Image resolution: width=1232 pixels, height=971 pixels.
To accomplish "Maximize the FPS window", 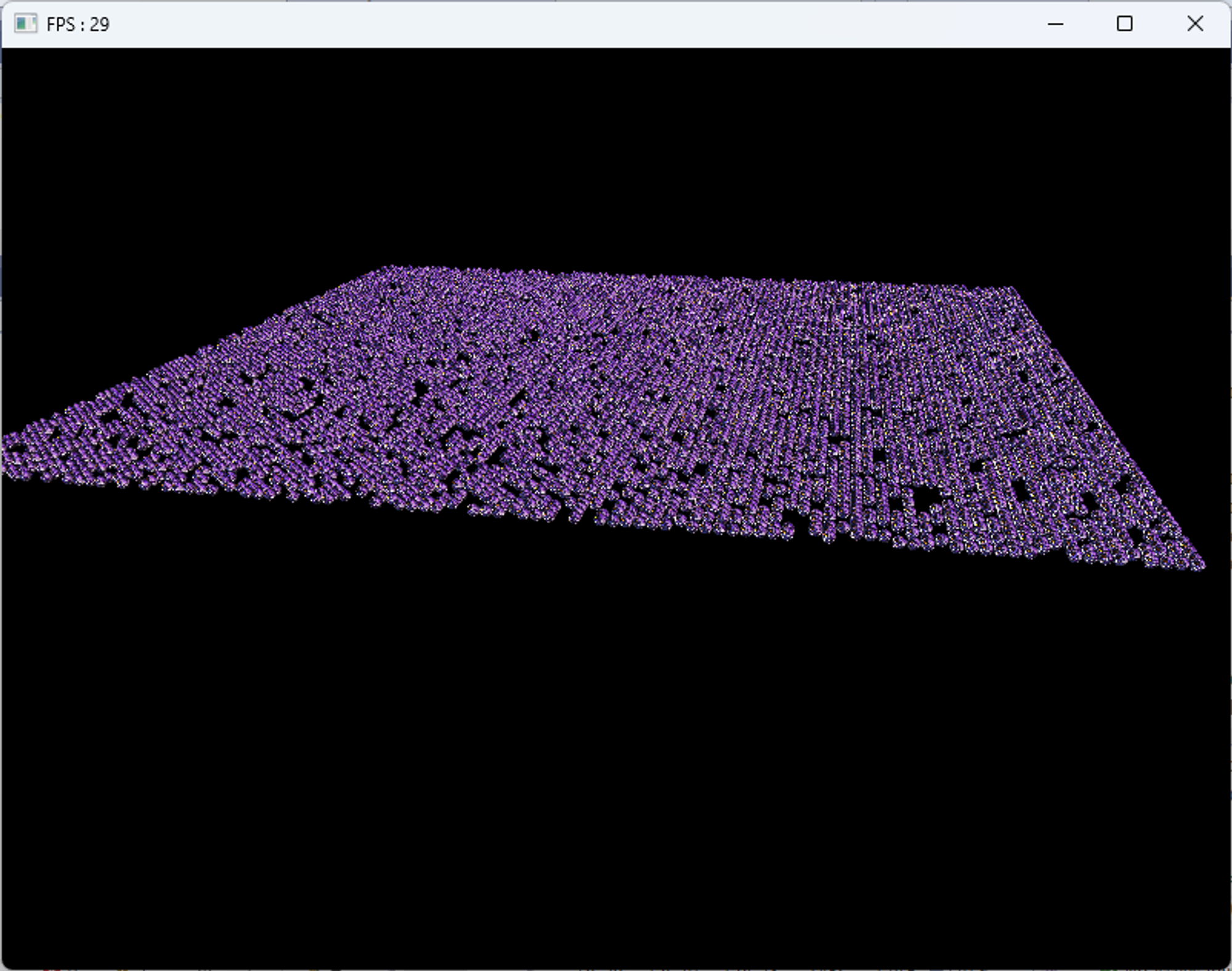I will click(1124, 24).
